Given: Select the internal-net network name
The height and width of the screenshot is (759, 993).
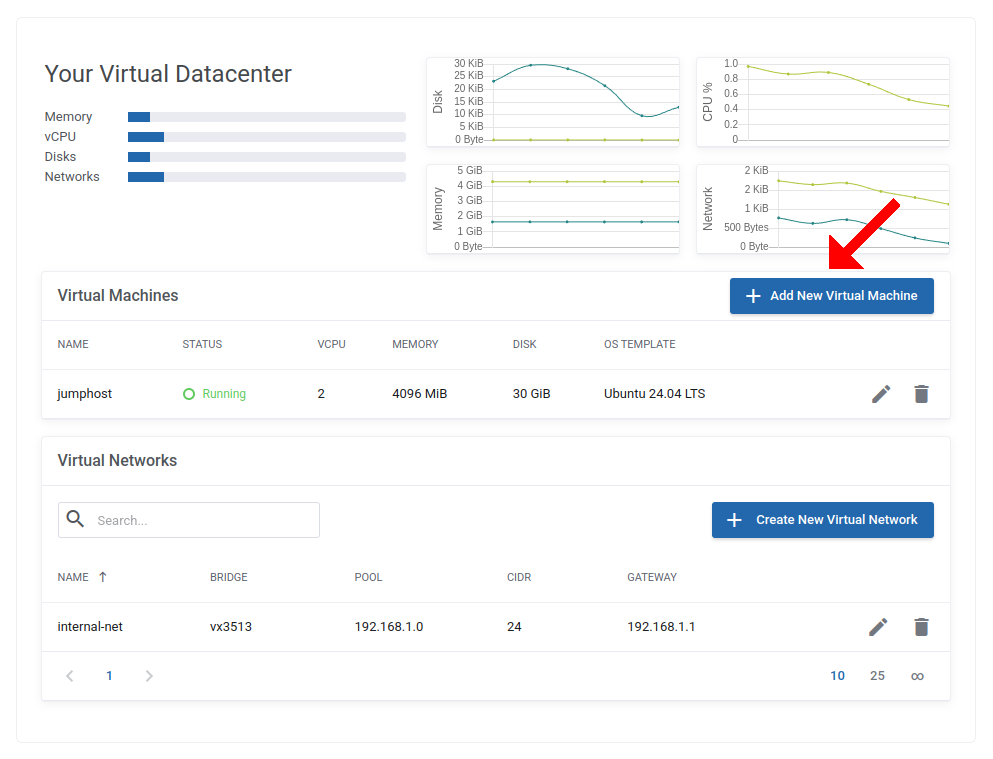Looking at the screenshot, I should [x=90, y=627].
